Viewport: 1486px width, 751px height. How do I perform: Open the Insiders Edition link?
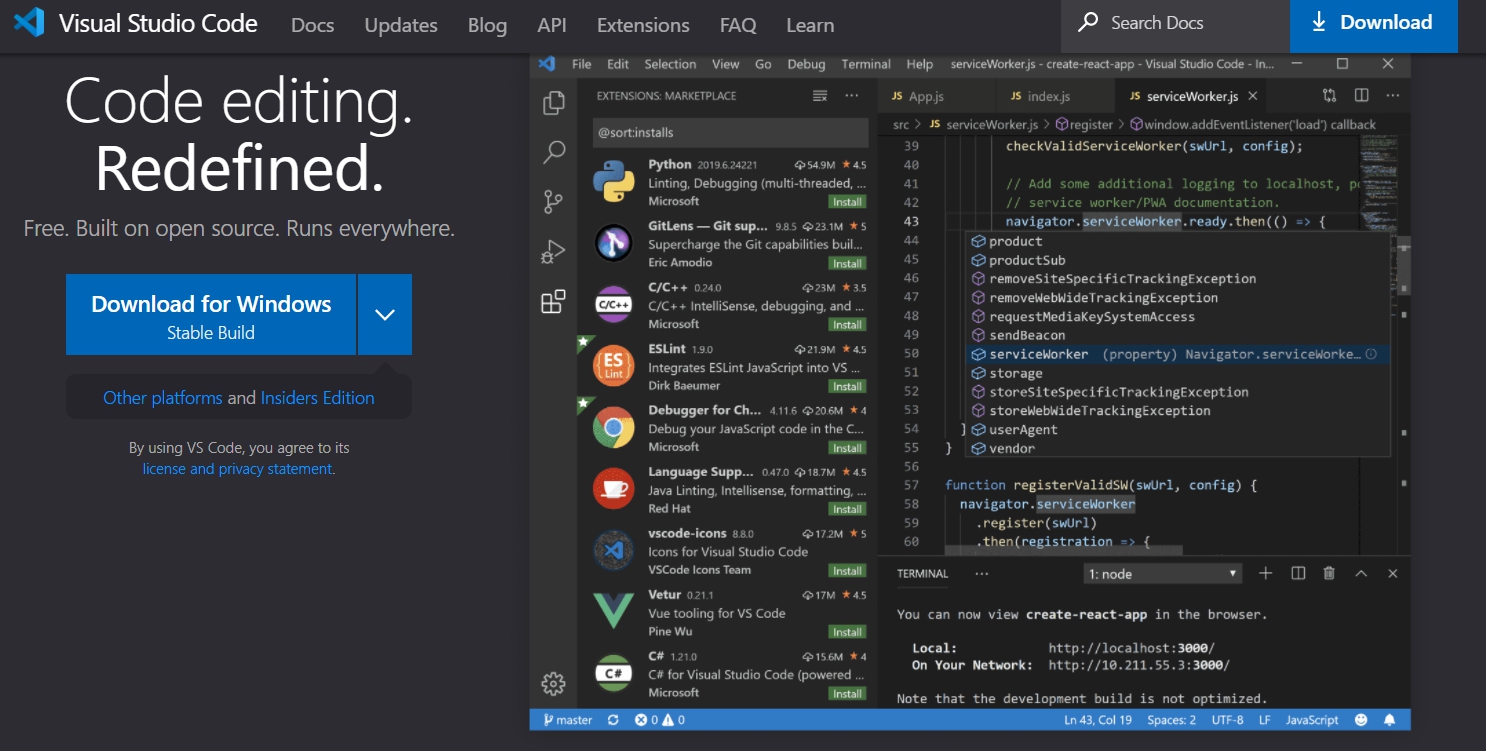[x=318, y=398]
